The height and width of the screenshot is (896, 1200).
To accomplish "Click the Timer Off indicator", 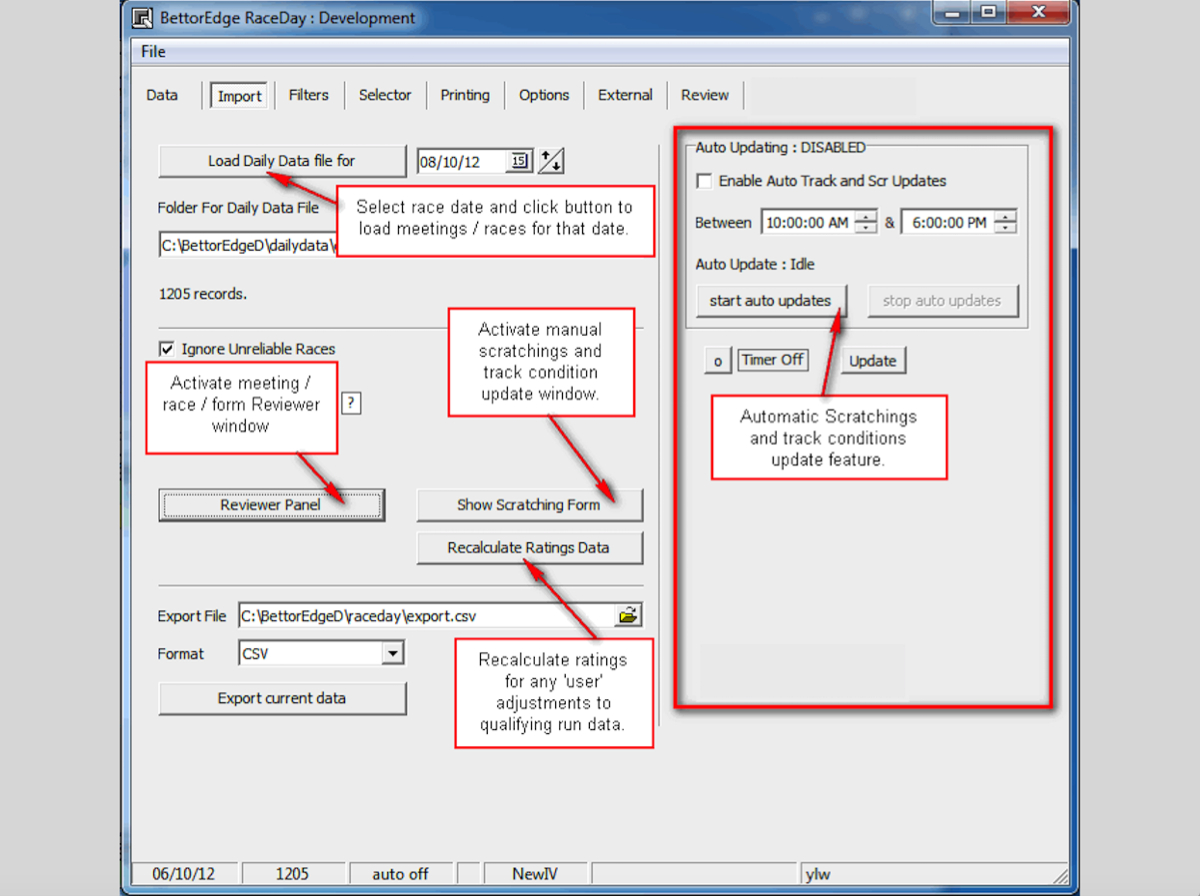I will [x=773, y=360].
